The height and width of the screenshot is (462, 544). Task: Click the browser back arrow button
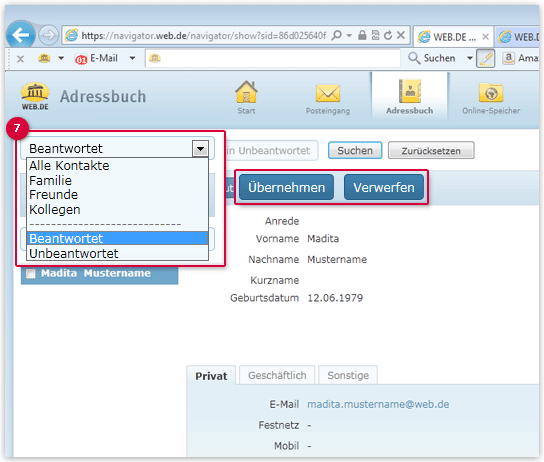coord(20,35)
